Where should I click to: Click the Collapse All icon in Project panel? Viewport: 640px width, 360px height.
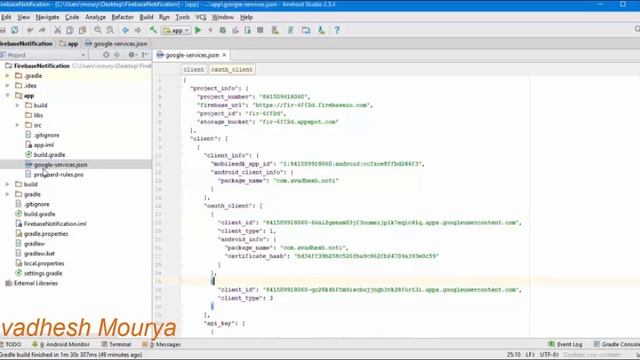coord(117,55)
